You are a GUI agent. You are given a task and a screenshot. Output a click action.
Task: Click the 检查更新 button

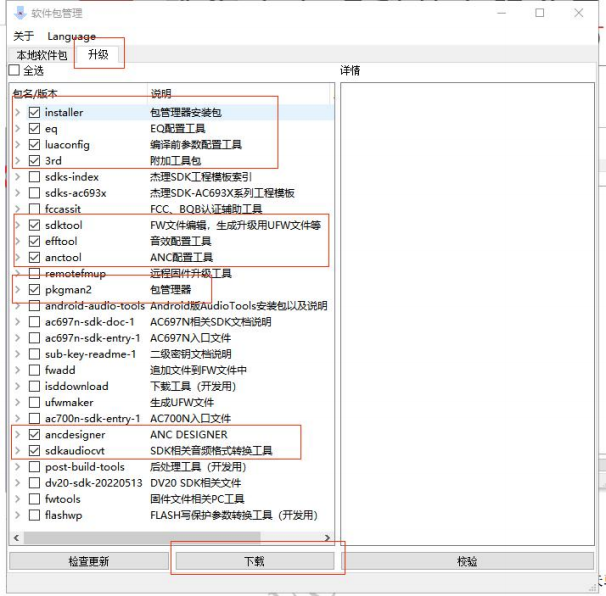tap(89, 561)
